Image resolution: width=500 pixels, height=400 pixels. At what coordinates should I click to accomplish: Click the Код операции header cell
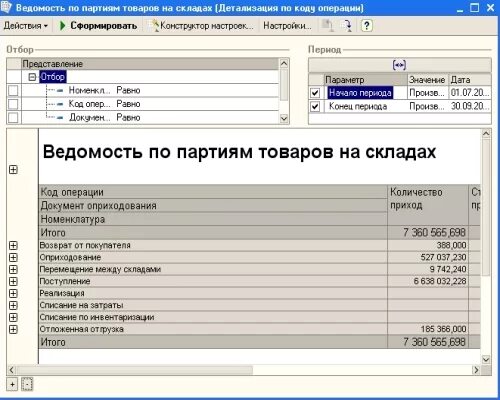(x=213, y=192)
